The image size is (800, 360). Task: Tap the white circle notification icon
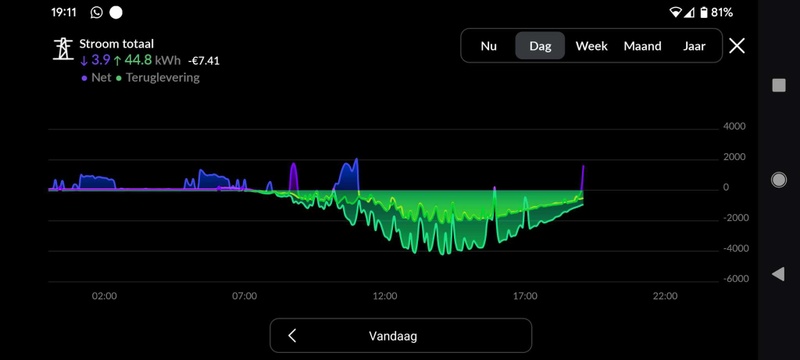[x=116, y=12]
